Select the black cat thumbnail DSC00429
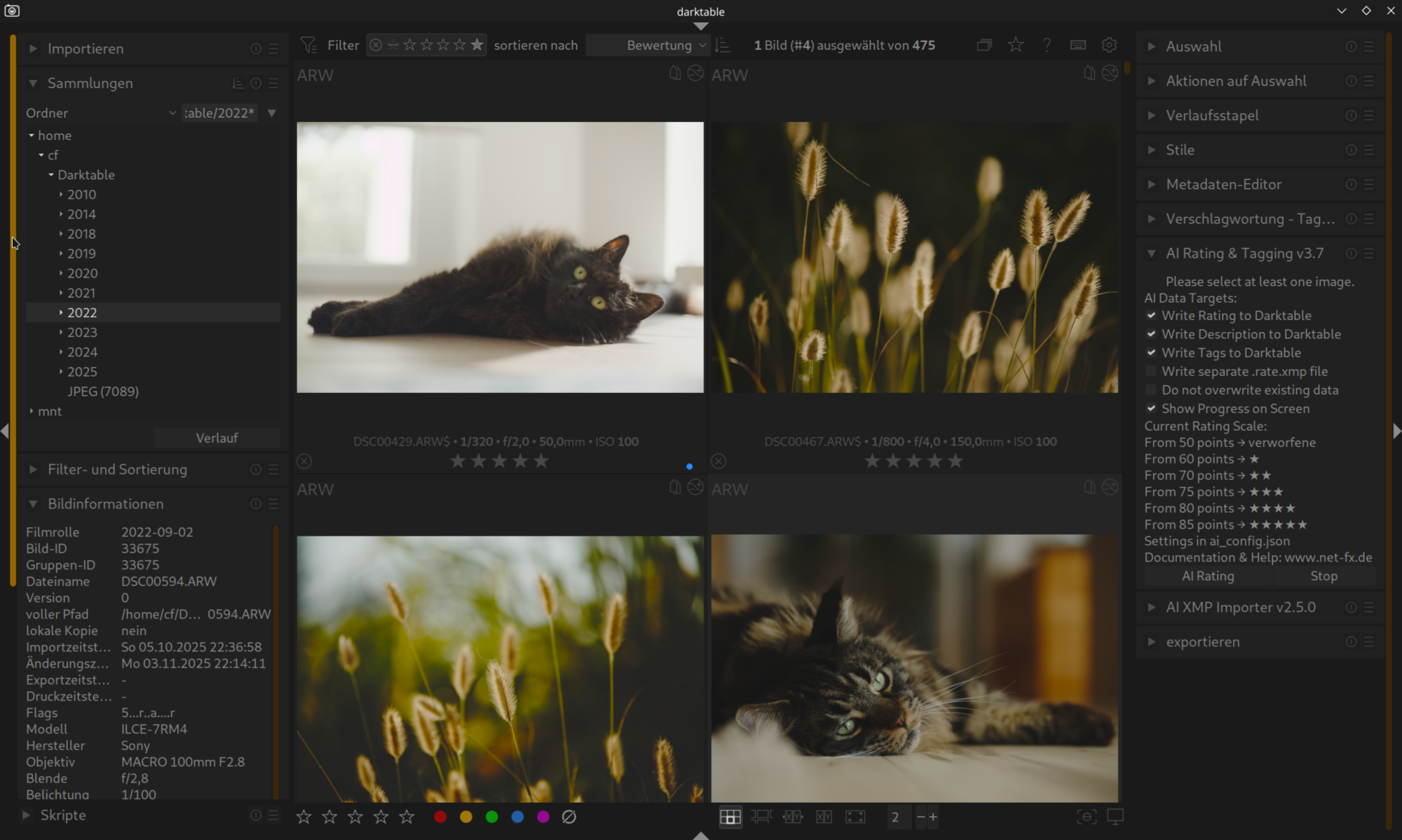Viewport: 1402px width, 840px height. point(500,257)
